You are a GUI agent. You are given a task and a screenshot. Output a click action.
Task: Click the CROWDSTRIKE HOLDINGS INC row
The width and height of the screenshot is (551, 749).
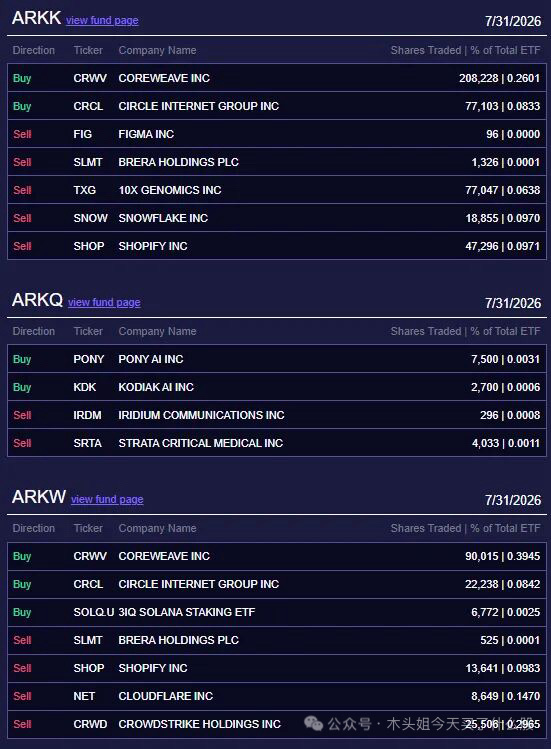[277, 724]
